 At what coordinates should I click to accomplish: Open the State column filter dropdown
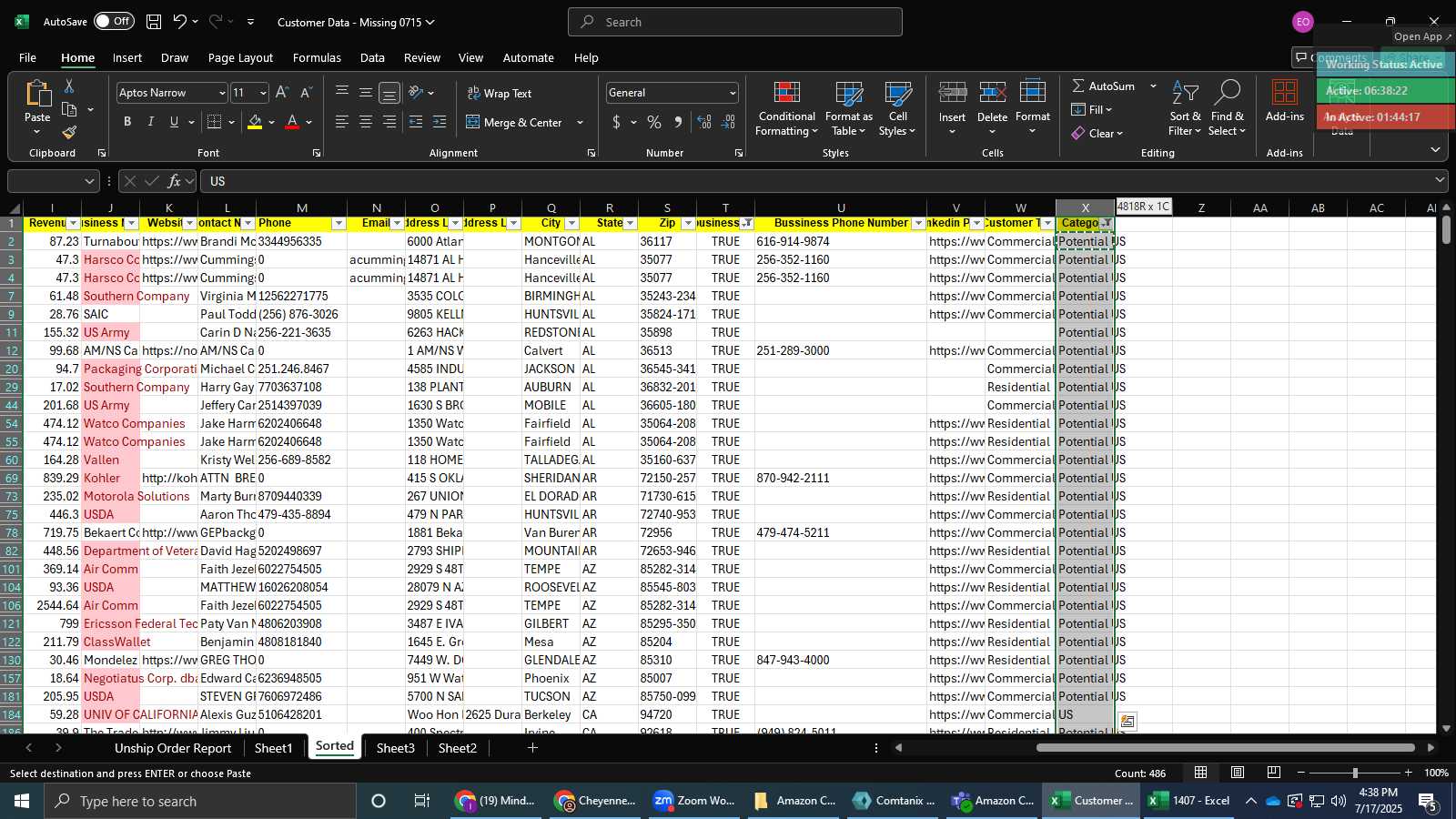pyautogui.click(x=630, y=223)
